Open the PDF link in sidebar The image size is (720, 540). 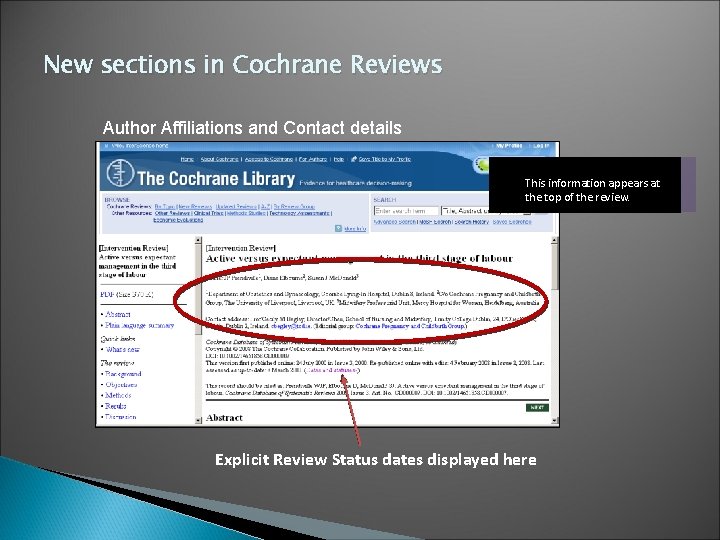[107, 294]
